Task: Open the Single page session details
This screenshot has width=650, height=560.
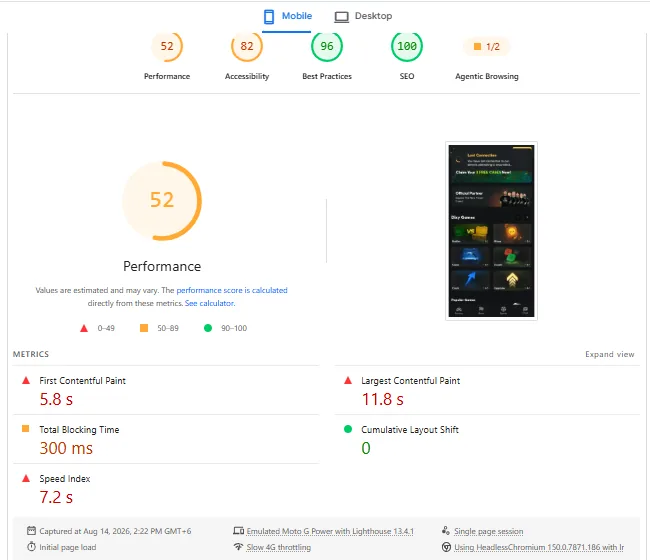Action: [x=489, y=531]
